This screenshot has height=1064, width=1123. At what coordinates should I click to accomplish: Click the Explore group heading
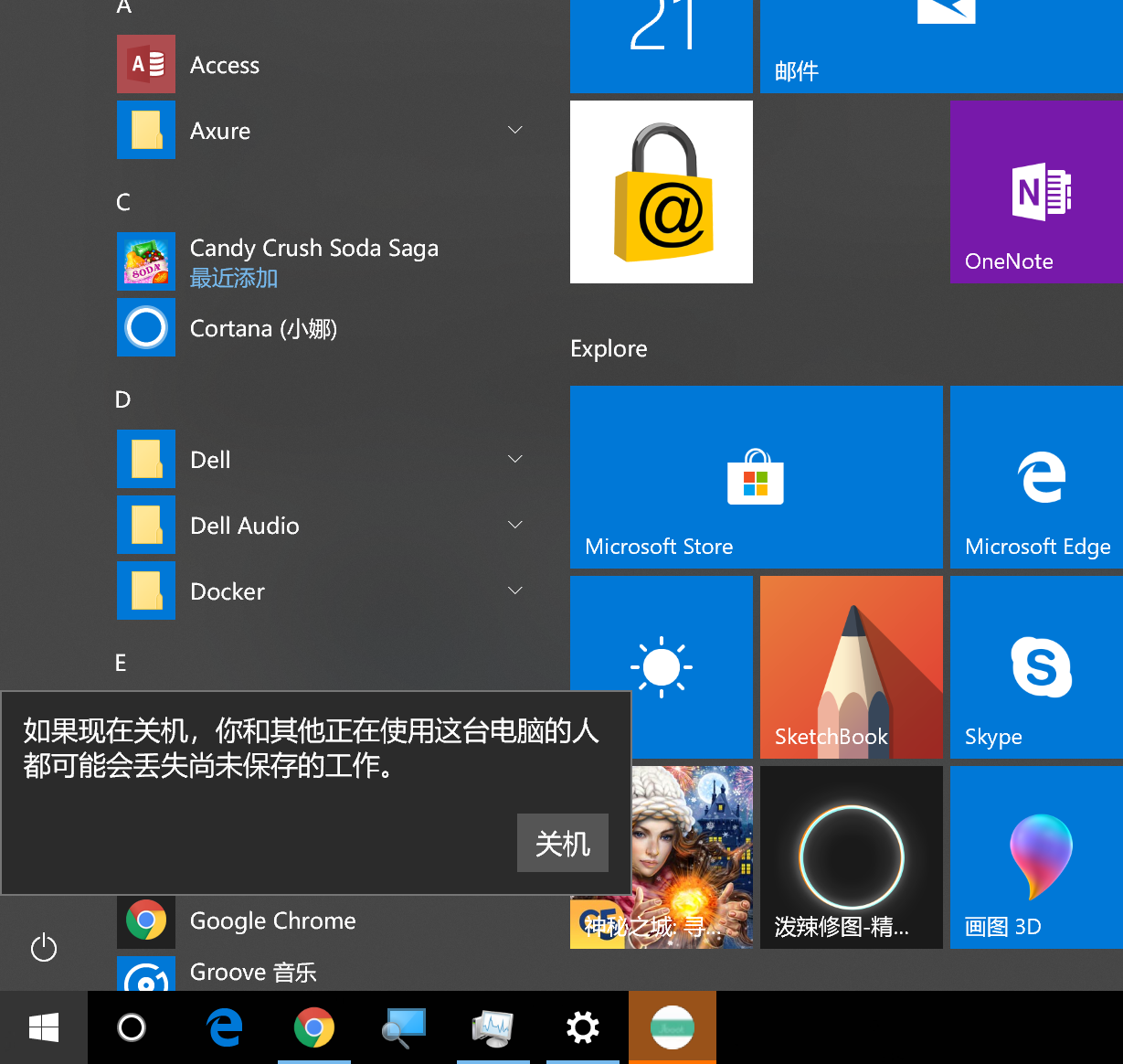609,348
